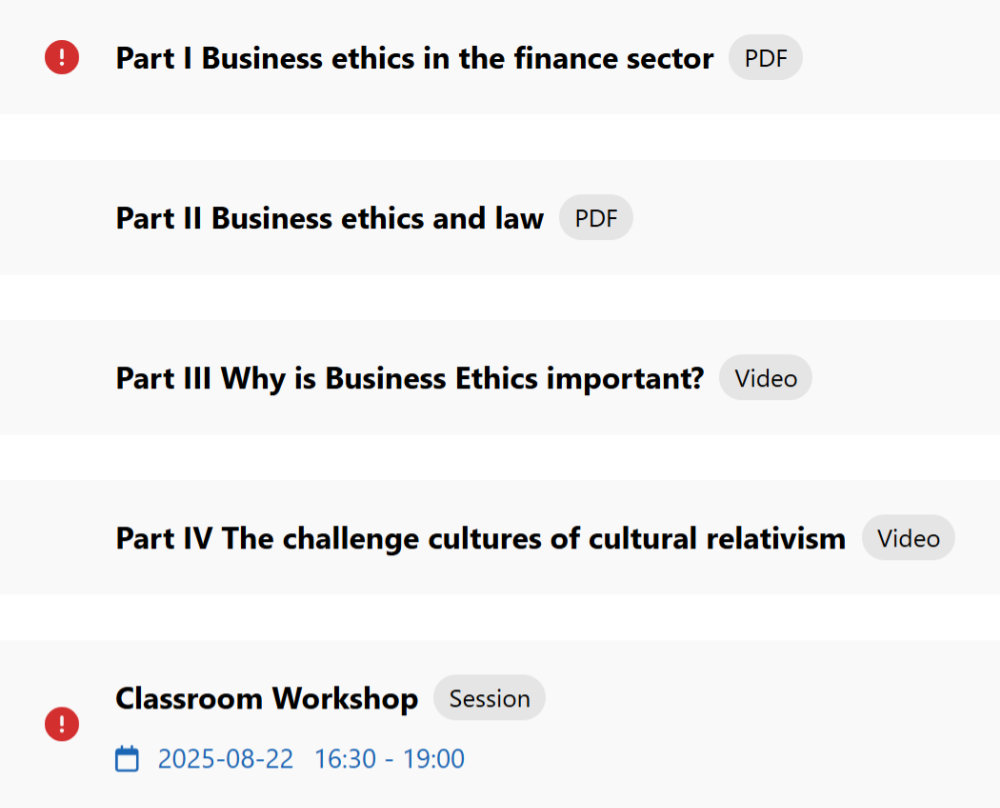The width and height of the screenshot is (1000, 808).
Task: Click the PDF badge on Part II
Action: click(x=596, y=218)
